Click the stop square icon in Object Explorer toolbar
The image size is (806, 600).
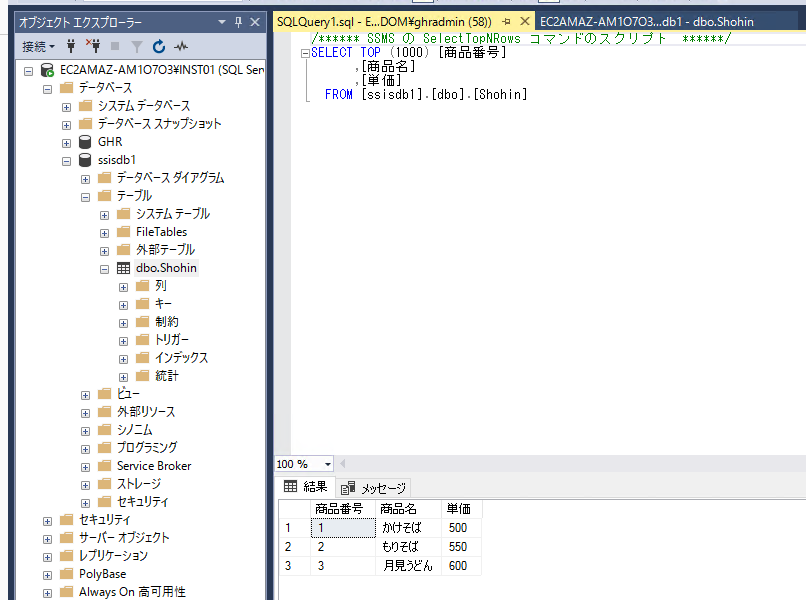pyautogui.click(x=115, y=47)
